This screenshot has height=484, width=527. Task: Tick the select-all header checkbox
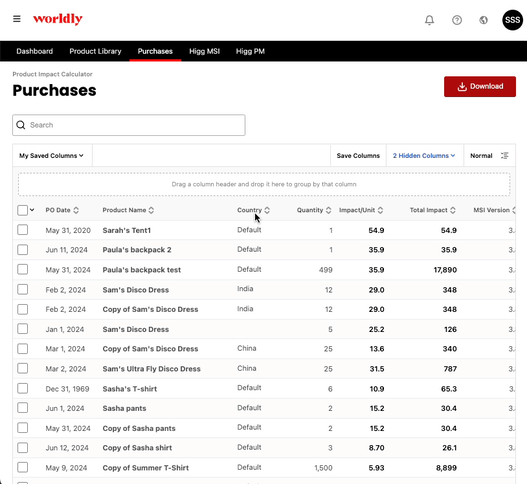coord(23,210)
